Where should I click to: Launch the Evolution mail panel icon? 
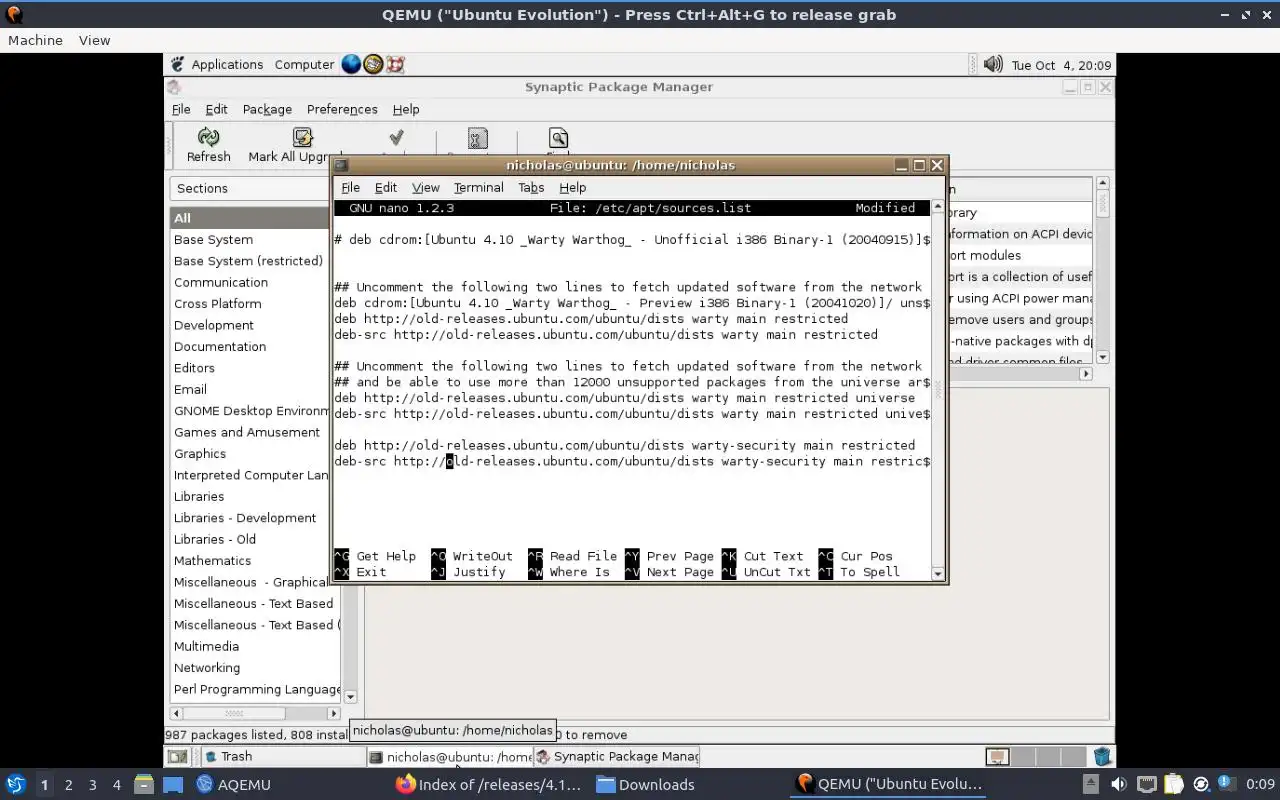click(x=373, y=64)
